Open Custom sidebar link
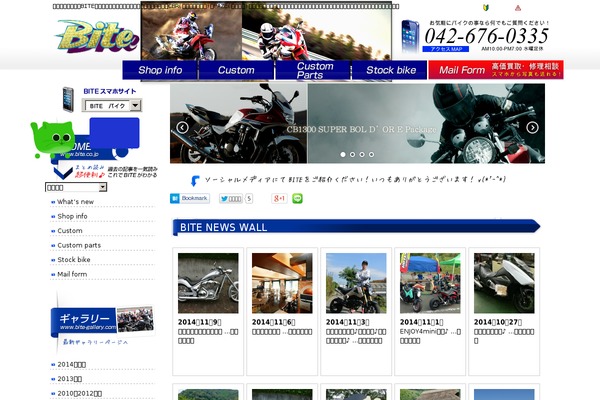The image size is (600, 400). coord(70,231)
